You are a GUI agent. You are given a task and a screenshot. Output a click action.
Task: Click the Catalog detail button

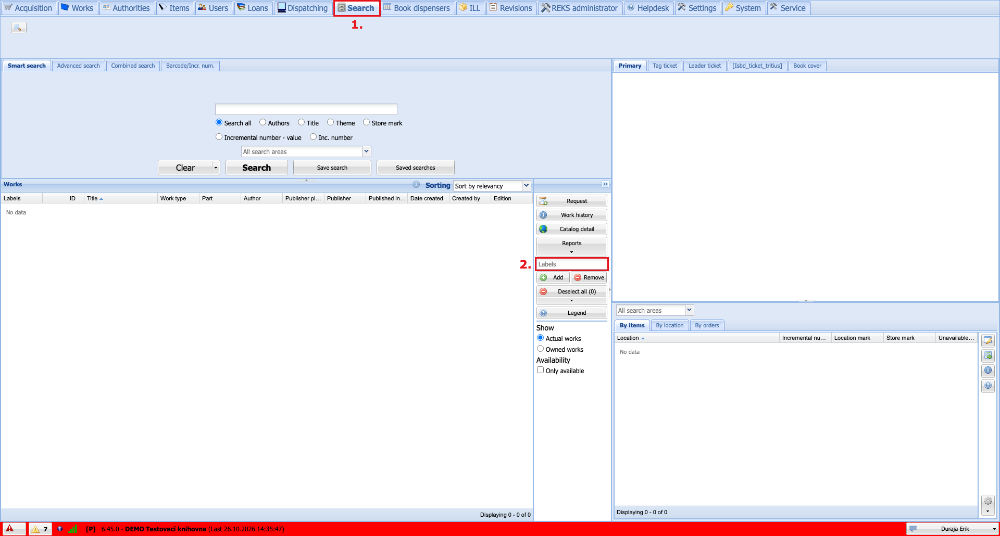click(x=571, y=229)
